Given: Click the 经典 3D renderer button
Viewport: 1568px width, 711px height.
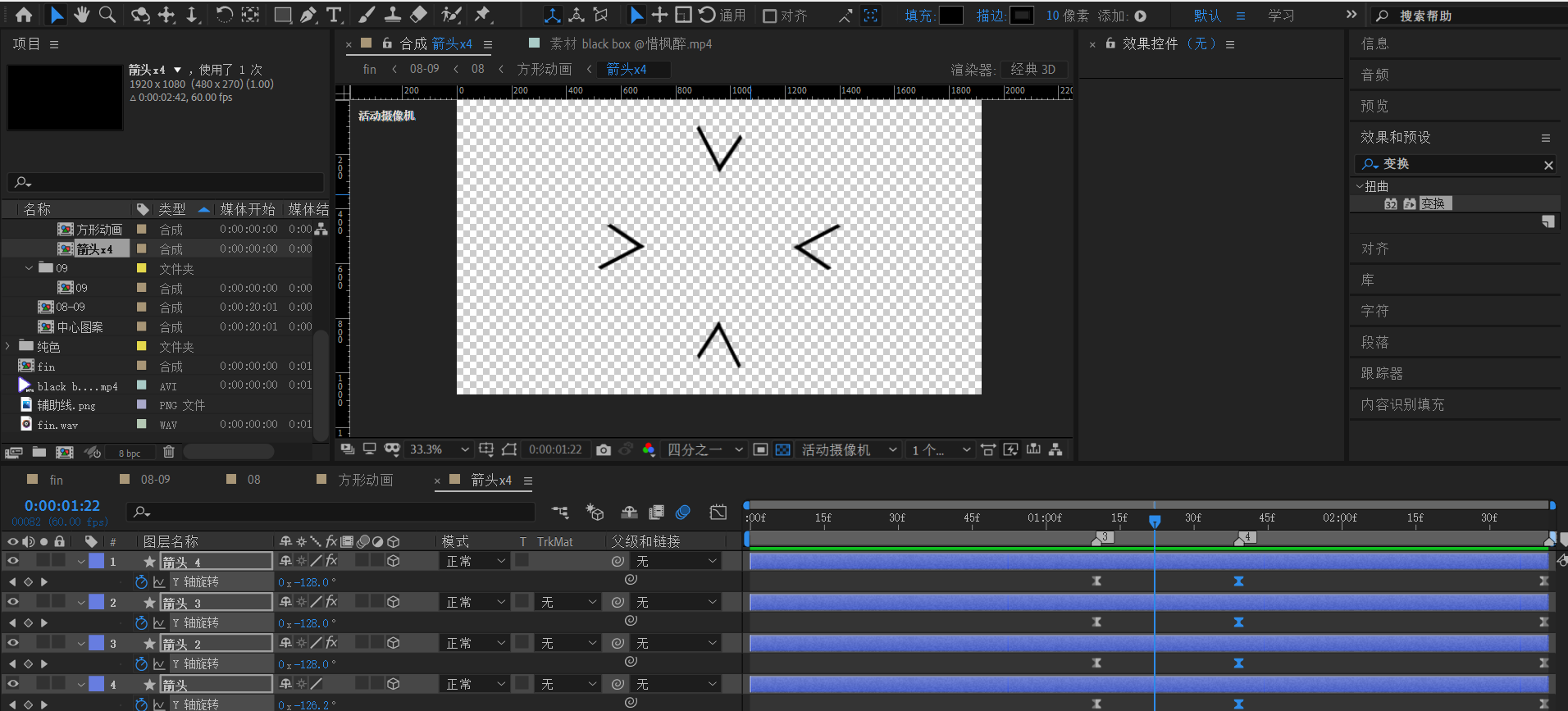Looking at the screenshot, I should pyautogui.click(x=1032, y=69).
